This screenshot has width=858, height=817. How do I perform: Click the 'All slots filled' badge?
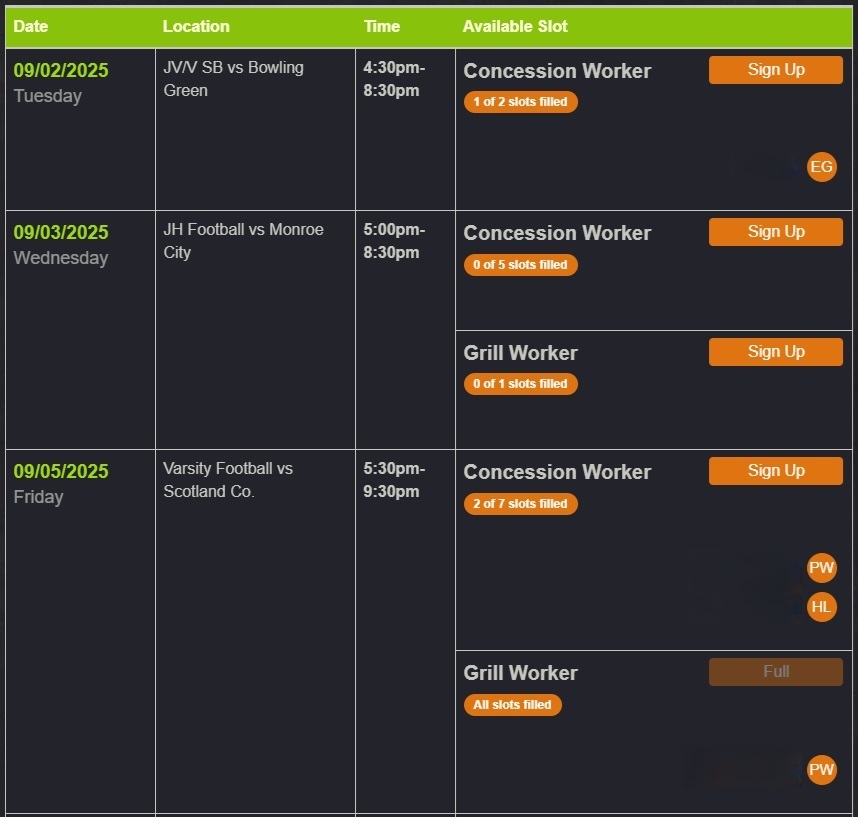(x=513, y=704)
